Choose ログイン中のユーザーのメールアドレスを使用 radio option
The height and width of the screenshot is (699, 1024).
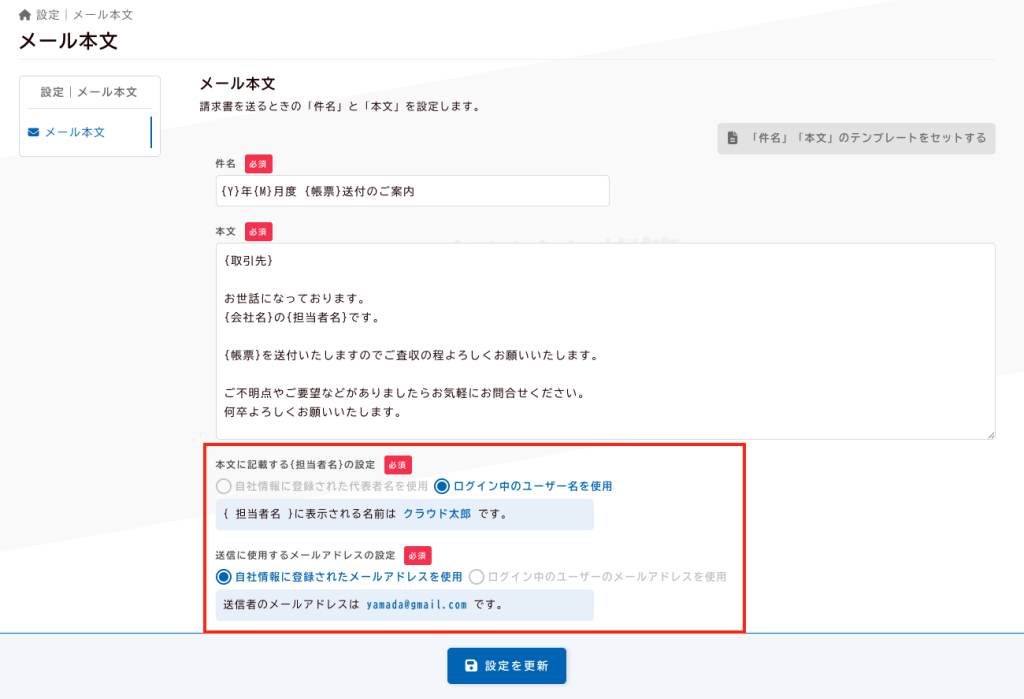coord(476,577)
